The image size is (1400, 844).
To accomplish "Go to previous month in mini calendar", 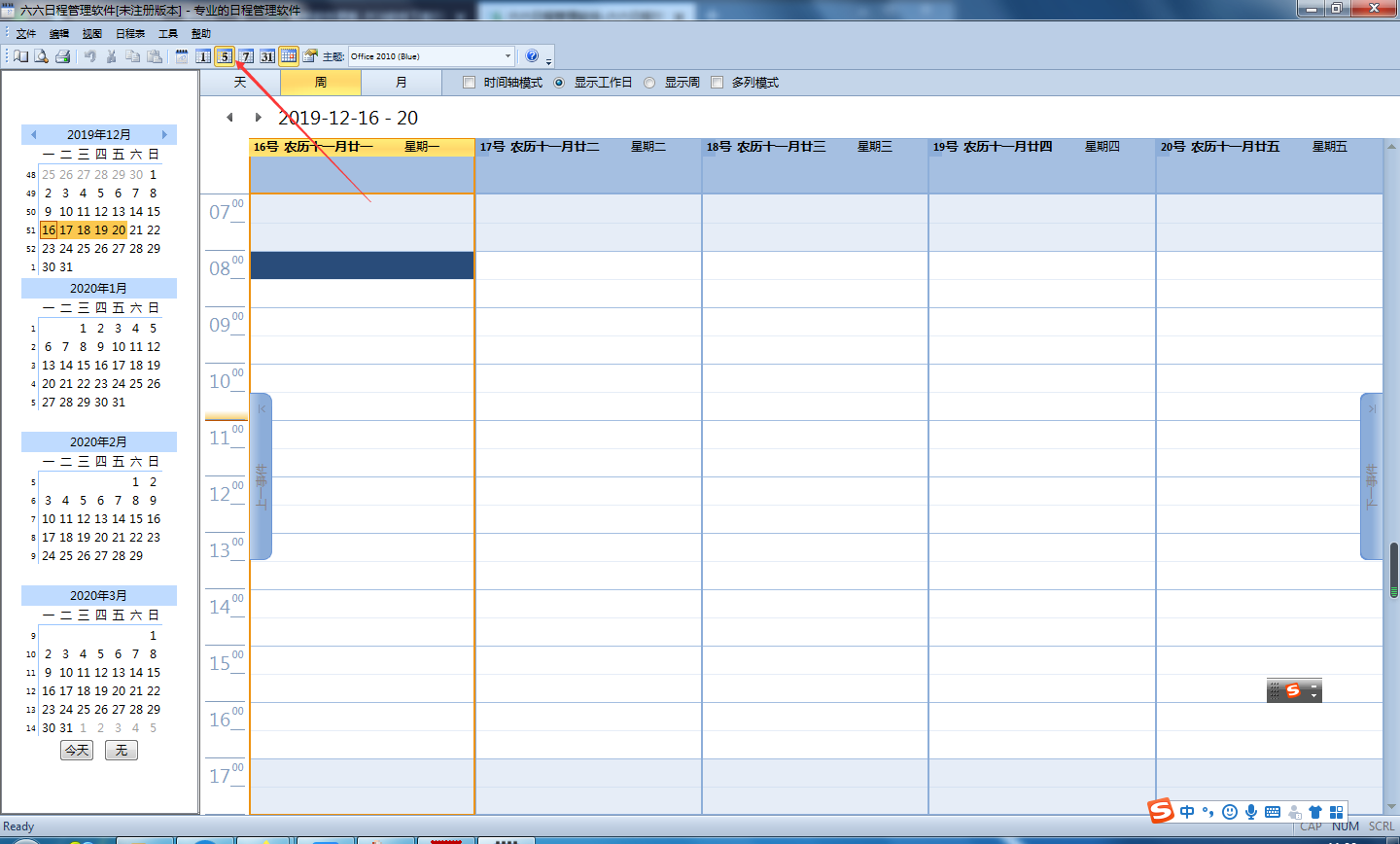I will point(33,135).
